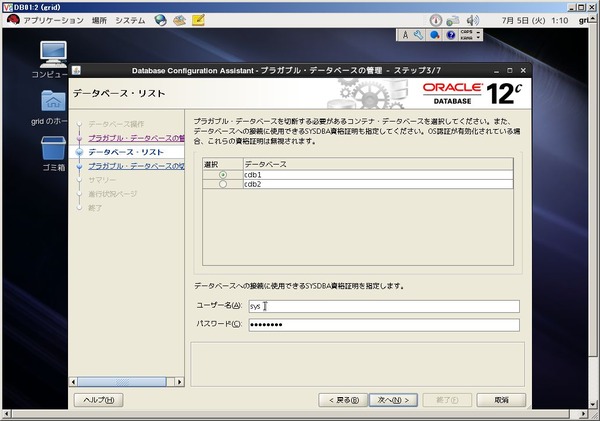
Task: Click the 選択 column header
Action: 223,165
